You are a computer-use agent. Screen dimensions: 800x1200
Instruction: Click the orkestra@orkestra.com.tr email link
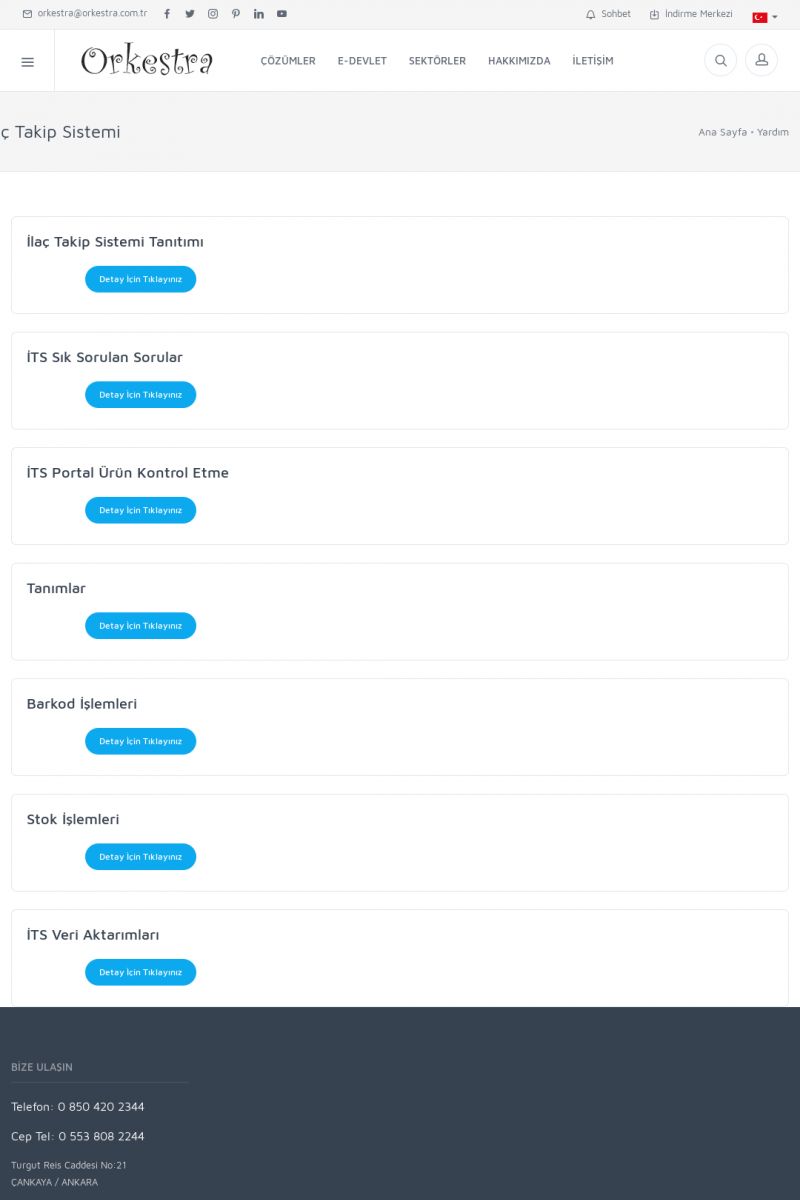point(86,14)
